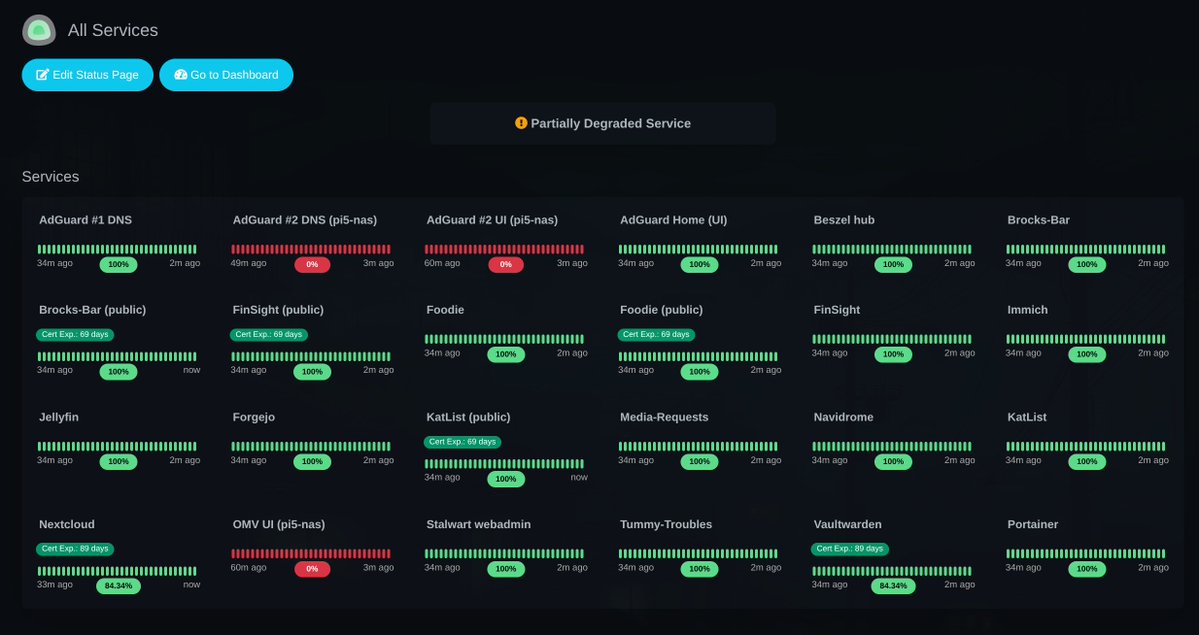
Task: Select the AdGuard Home (UI) name
Action: coord(674,220)
